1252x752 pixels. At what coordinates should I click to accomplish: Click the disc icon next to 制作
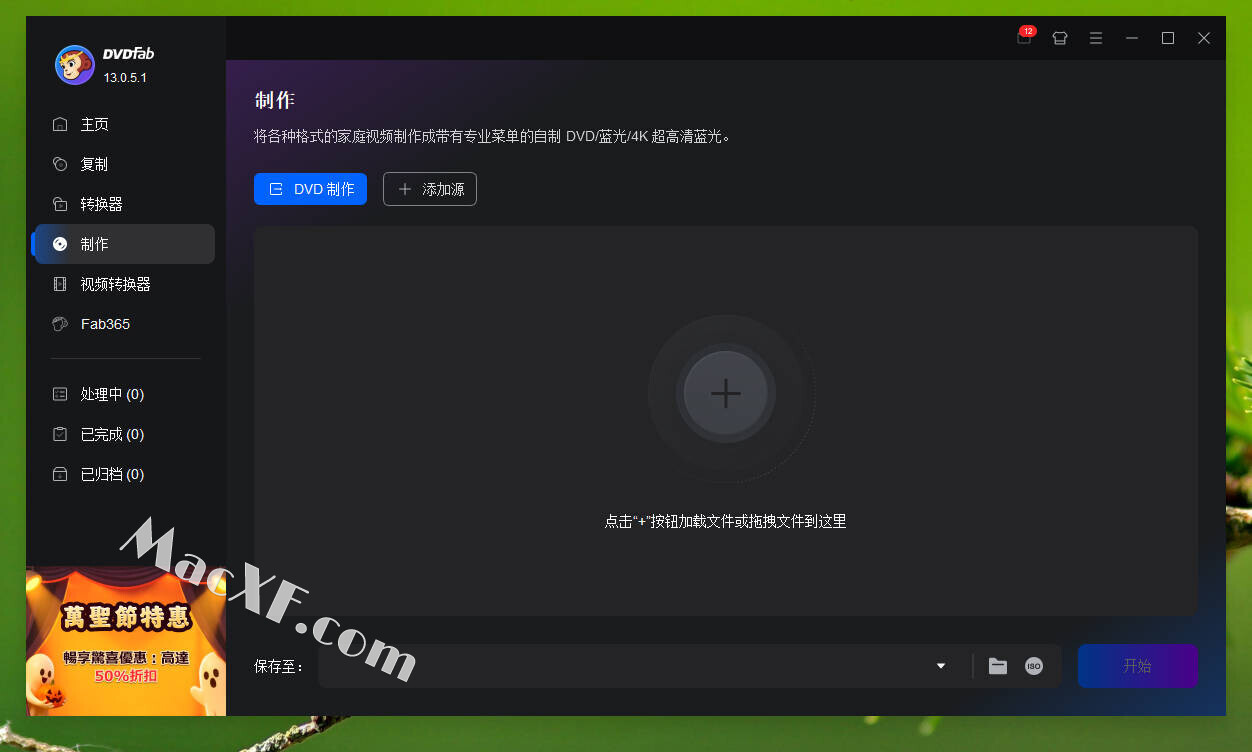tap(60, 244)
